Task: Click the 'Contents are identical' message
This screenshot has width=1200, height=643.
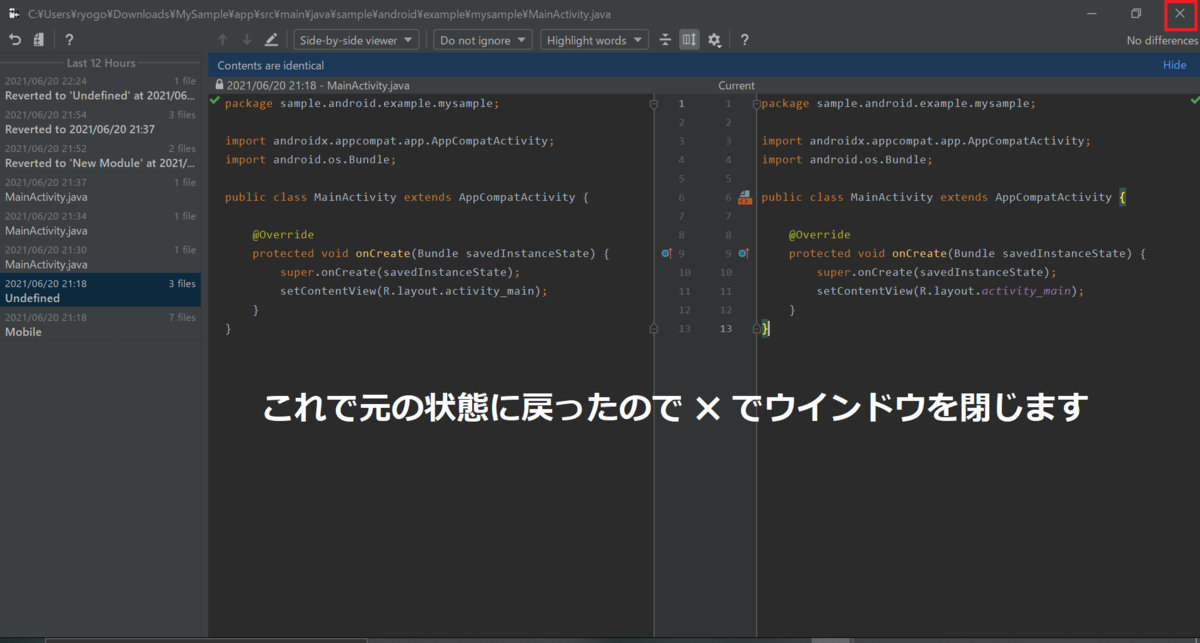Action: [x=271, y=65]
